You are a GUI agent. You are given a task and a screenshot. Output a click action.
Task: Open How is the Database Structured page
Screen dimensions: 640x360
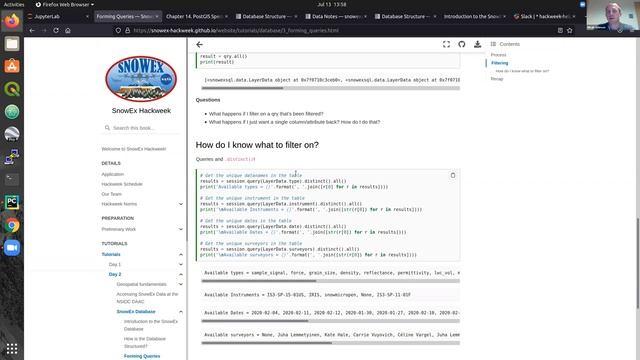(x=144, y=342)
